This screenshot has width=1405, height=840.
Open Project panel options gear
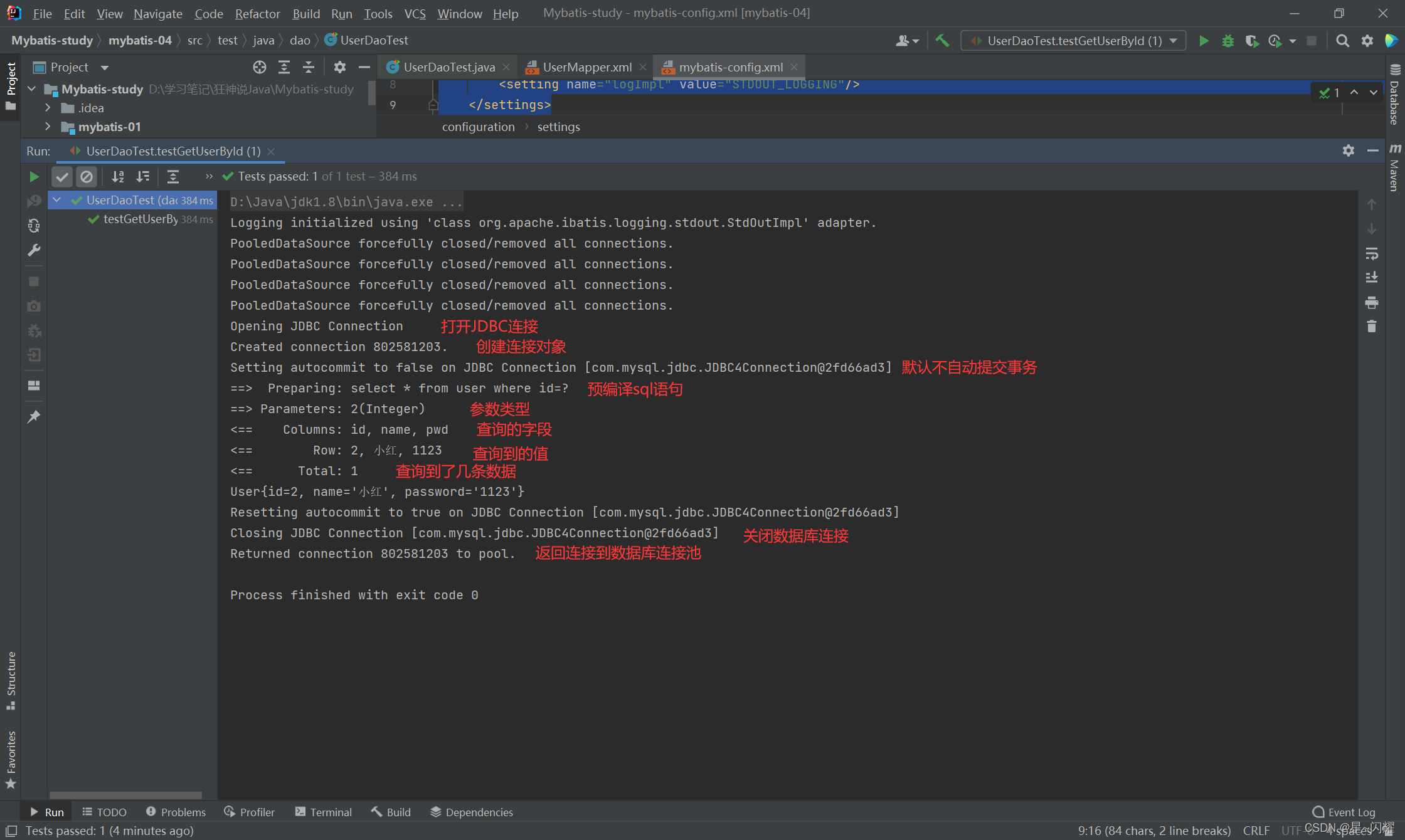click(x=339, y=67)
